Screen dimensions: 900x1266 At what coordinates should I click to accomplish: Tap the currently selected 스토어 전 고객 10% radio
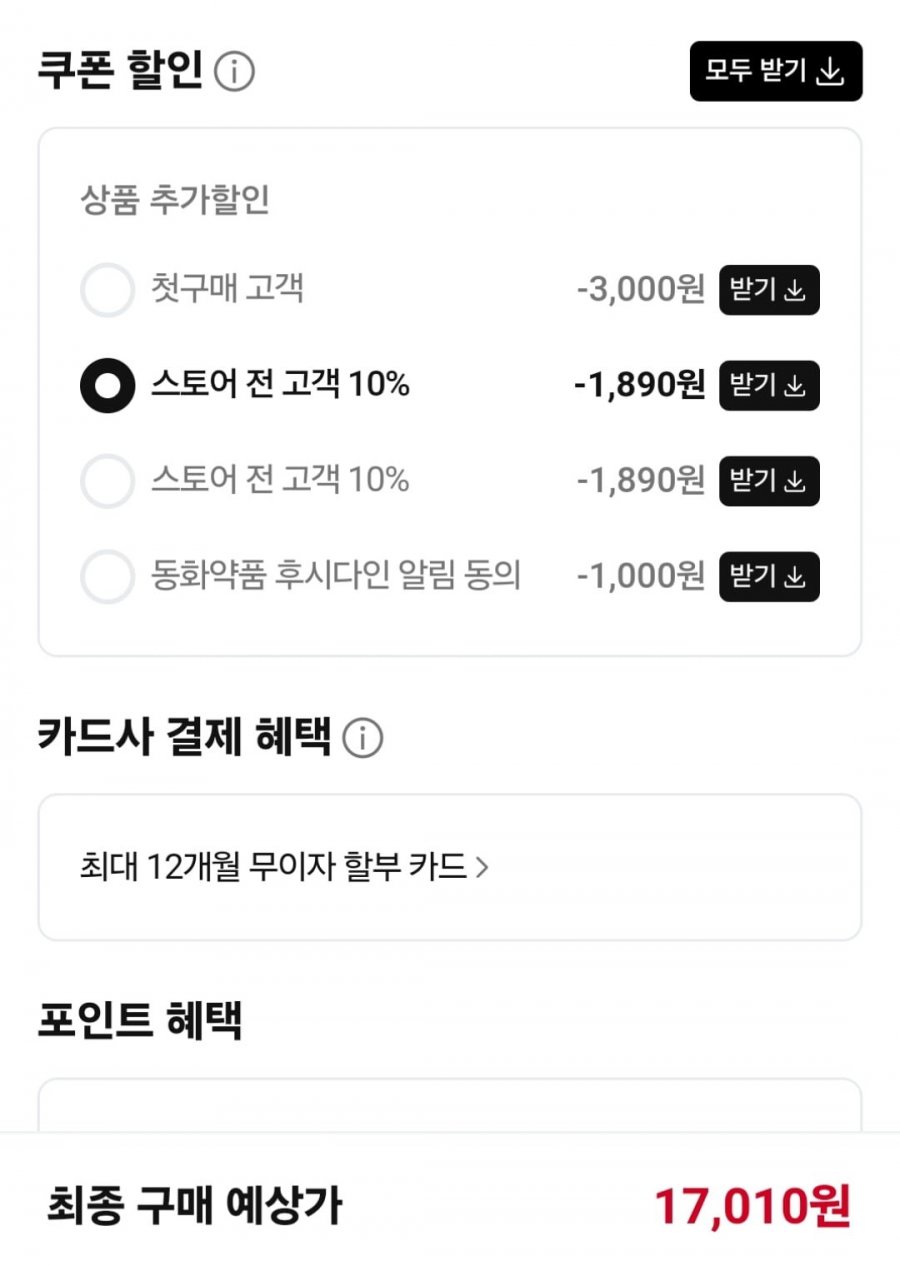107,385
